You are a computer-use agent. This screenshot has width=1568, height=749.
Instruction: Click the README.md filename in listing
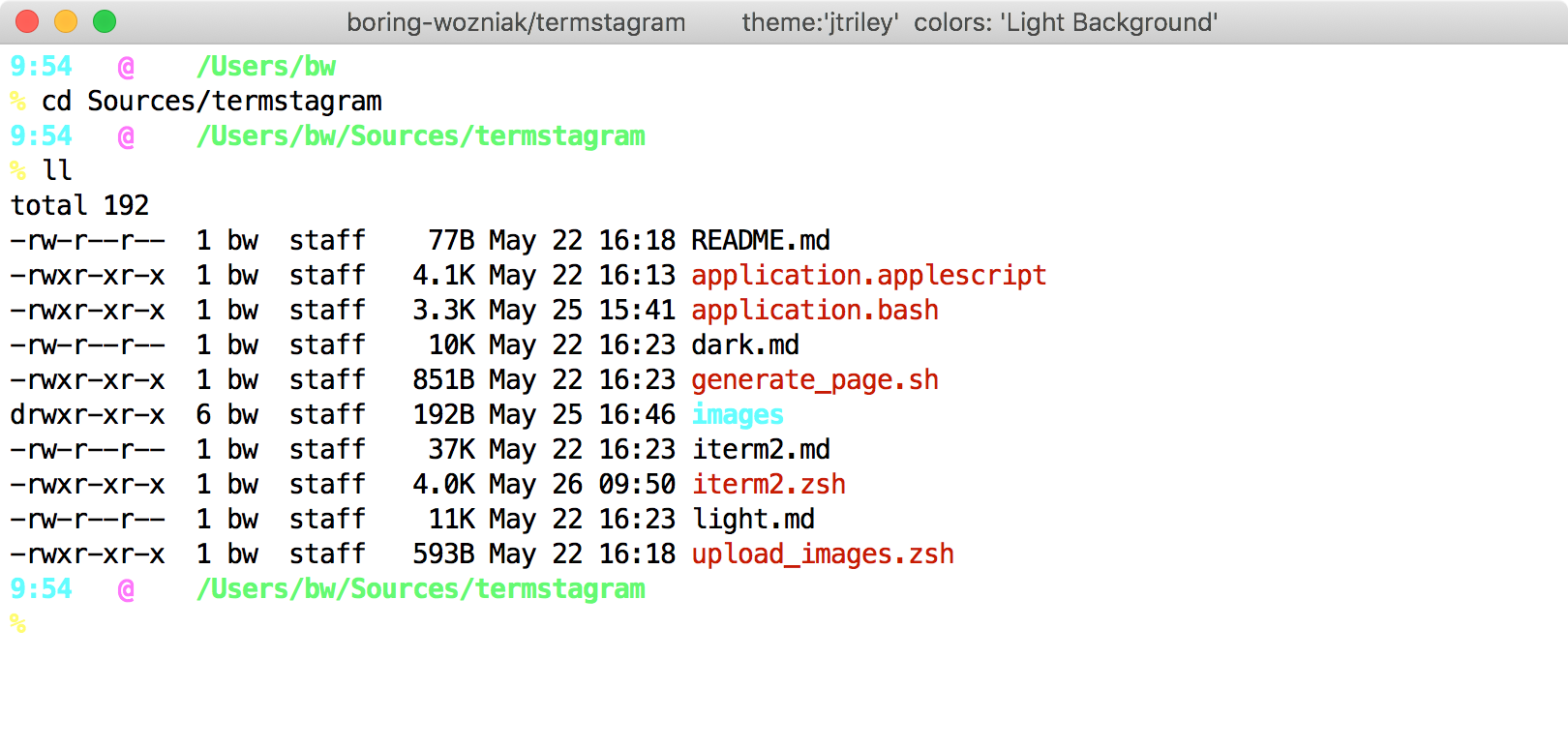click(x=761, y=240)
